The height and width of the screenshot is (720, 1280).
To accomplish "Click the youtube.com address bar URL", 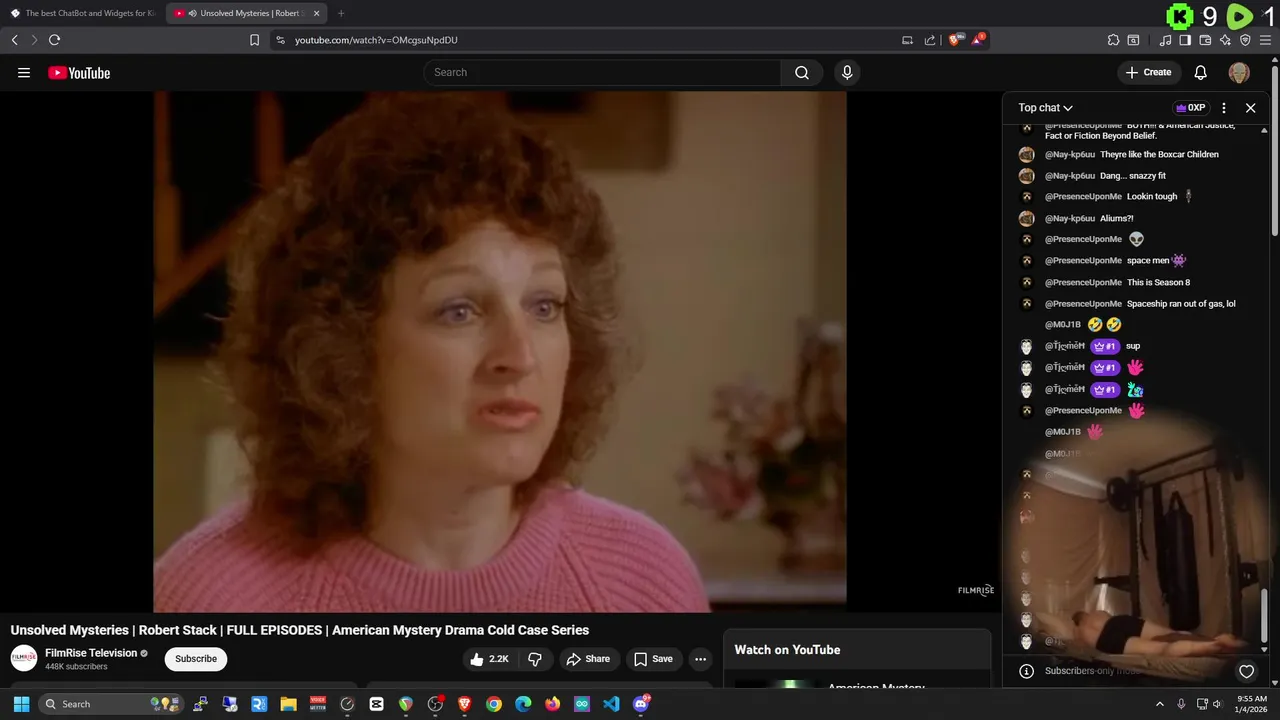I will pos(376,40).
